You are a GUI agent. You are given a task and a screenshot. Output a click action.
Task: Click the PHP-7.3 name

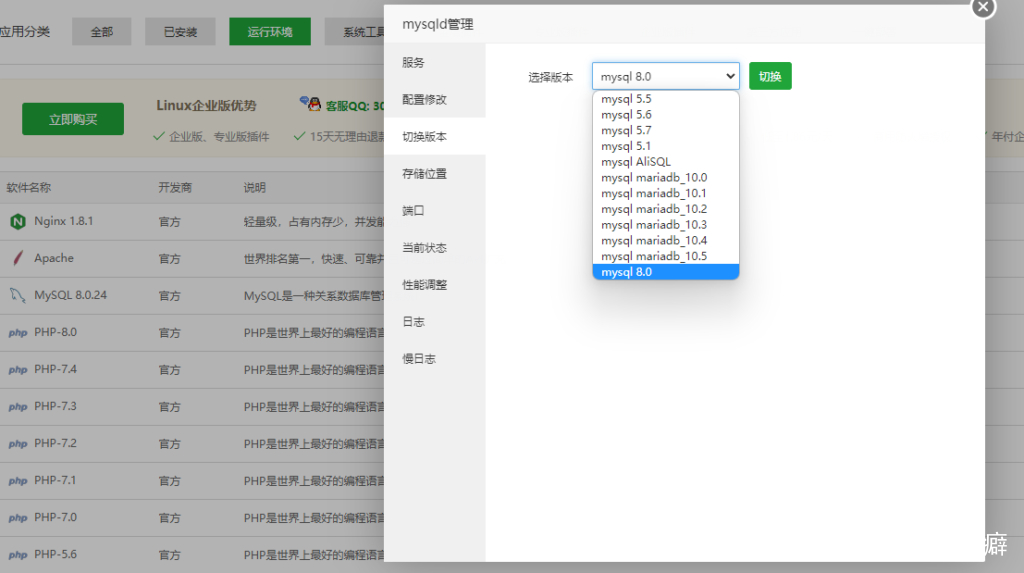coord(56,406)
